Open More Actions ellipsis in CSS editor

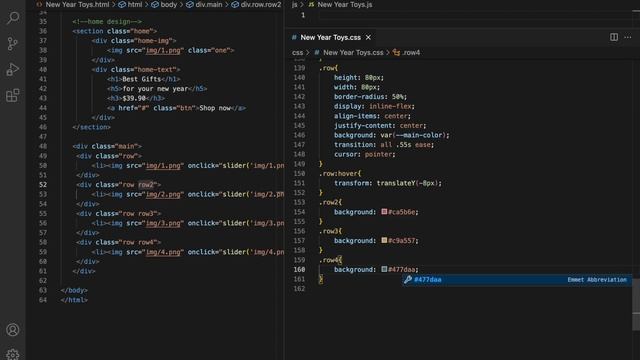click(628, 37)
